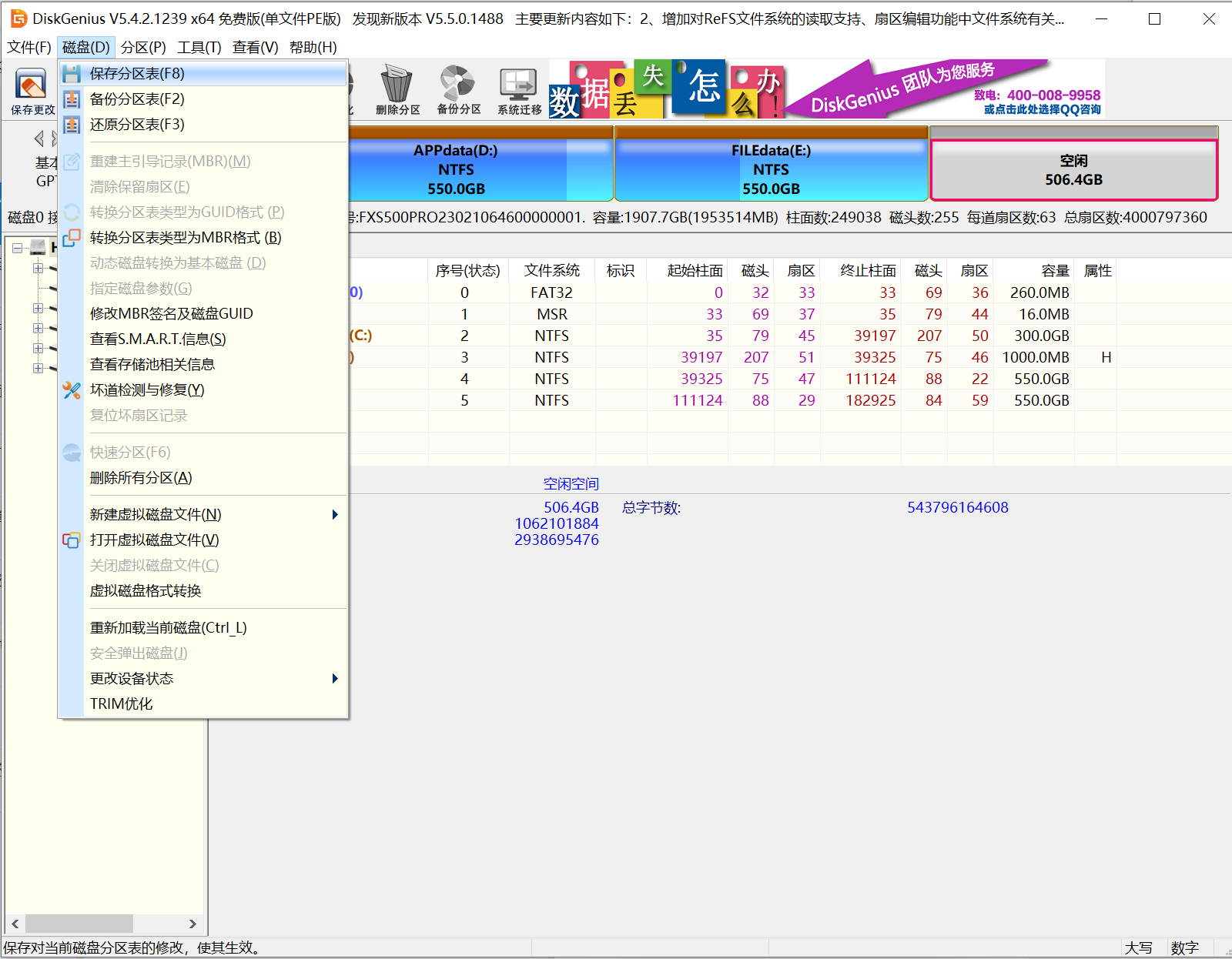
Task: Click the left pane horizontal scrollbar thumb
Action: [x=79, y=924]
